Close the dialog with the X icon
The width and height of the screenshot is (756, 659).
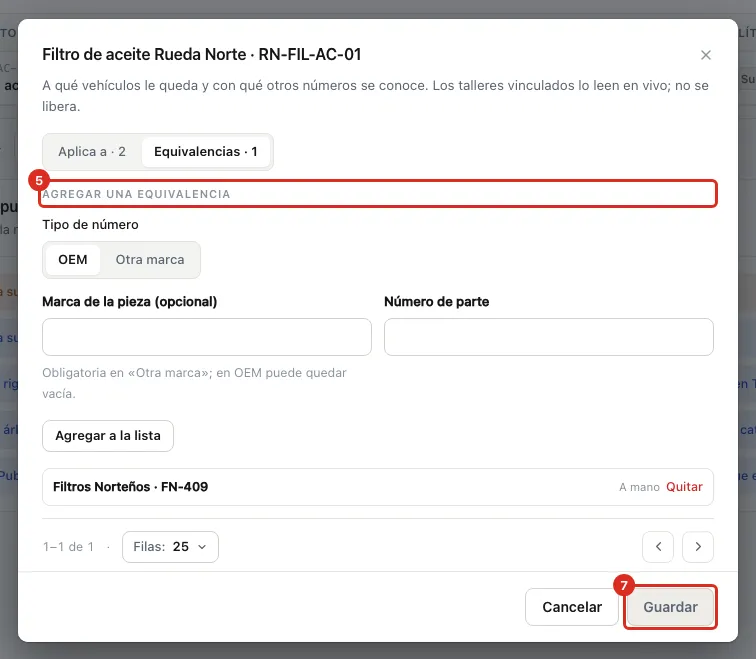pyautogui.click(x=705, y=55)
